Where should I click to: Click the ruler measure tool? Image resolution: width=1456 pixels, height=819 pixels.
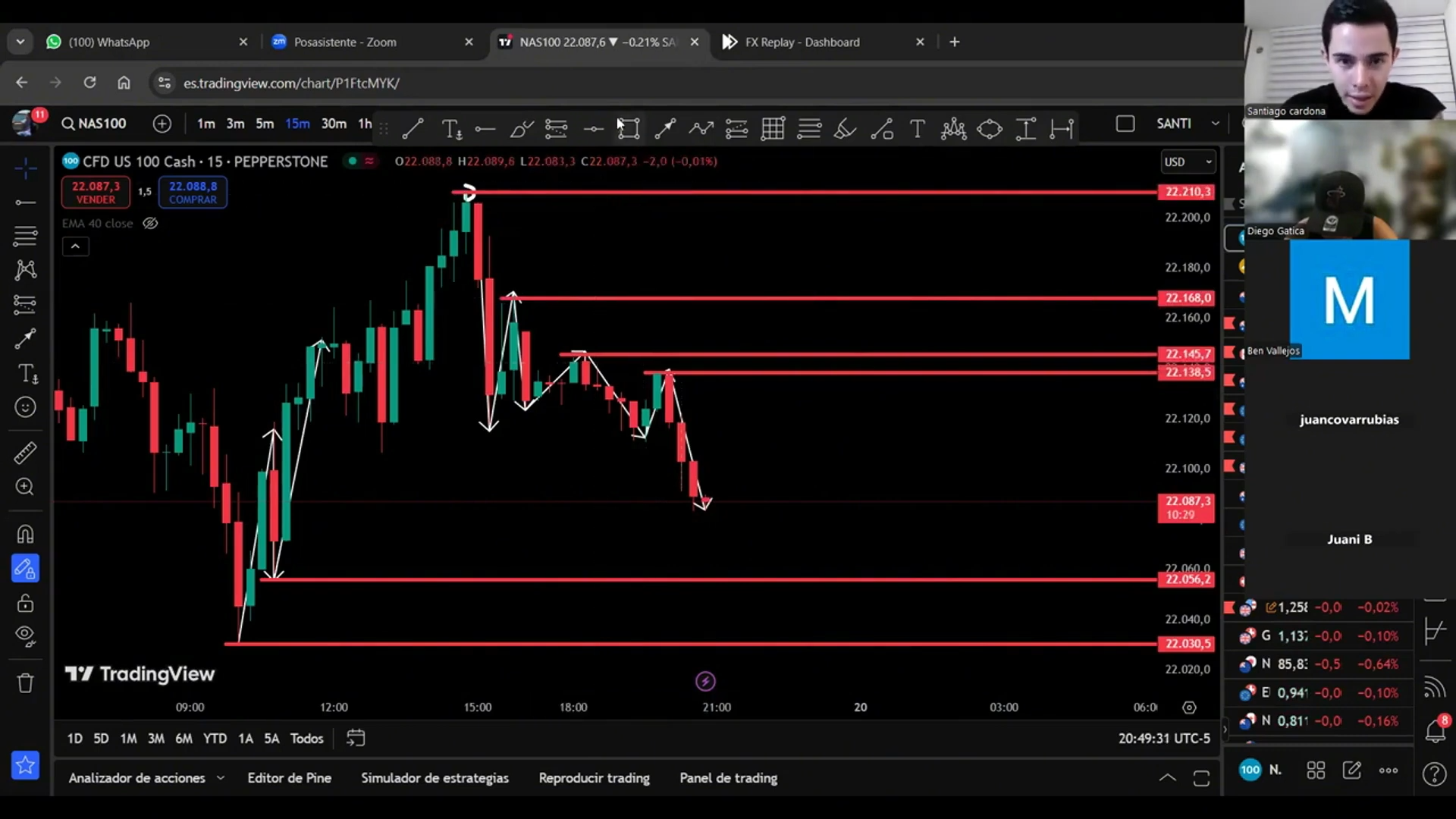[x=25, y=453]
